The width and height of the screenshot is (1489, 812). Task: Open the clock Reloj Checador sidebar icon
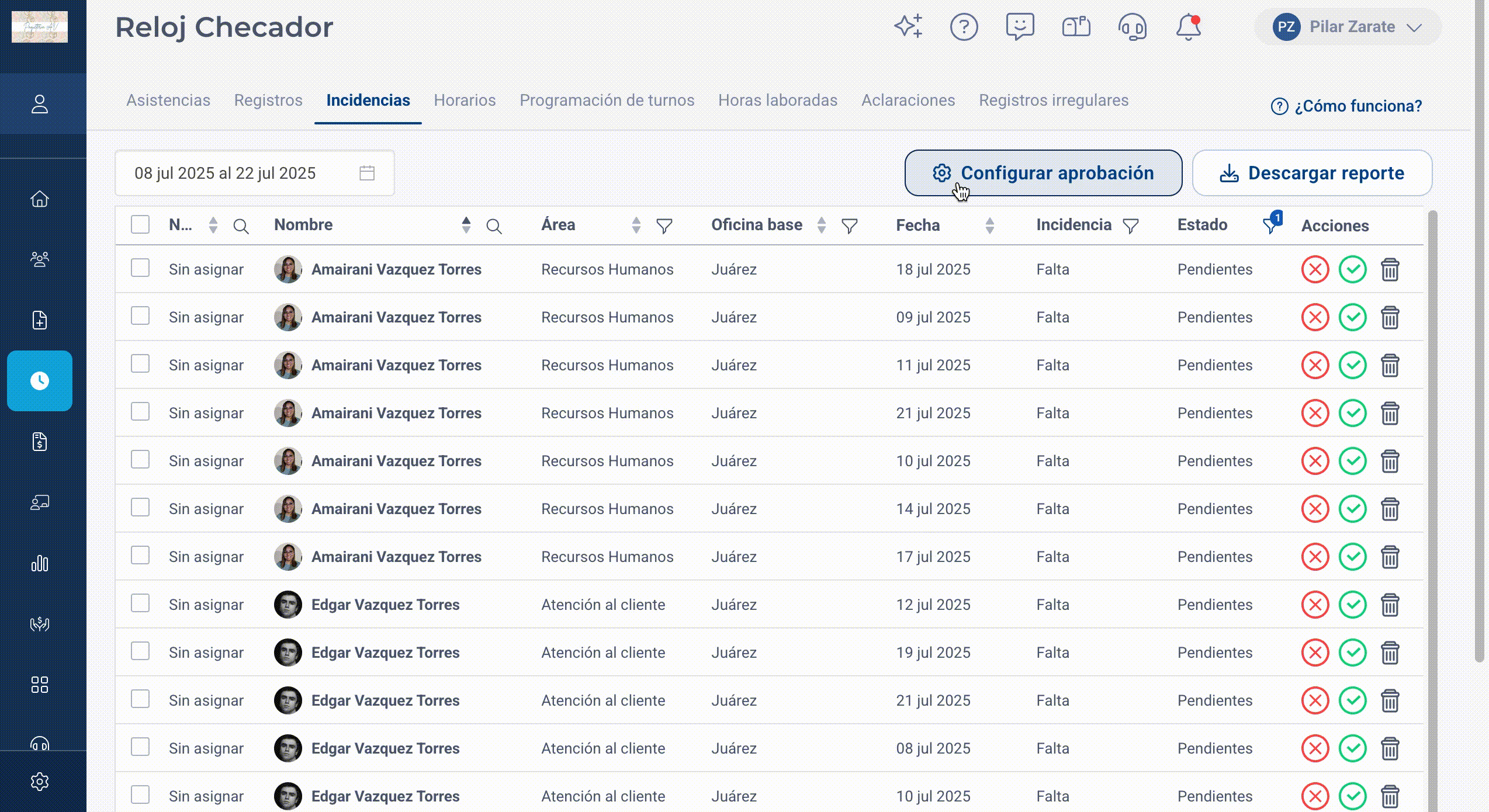coord(40,381)
